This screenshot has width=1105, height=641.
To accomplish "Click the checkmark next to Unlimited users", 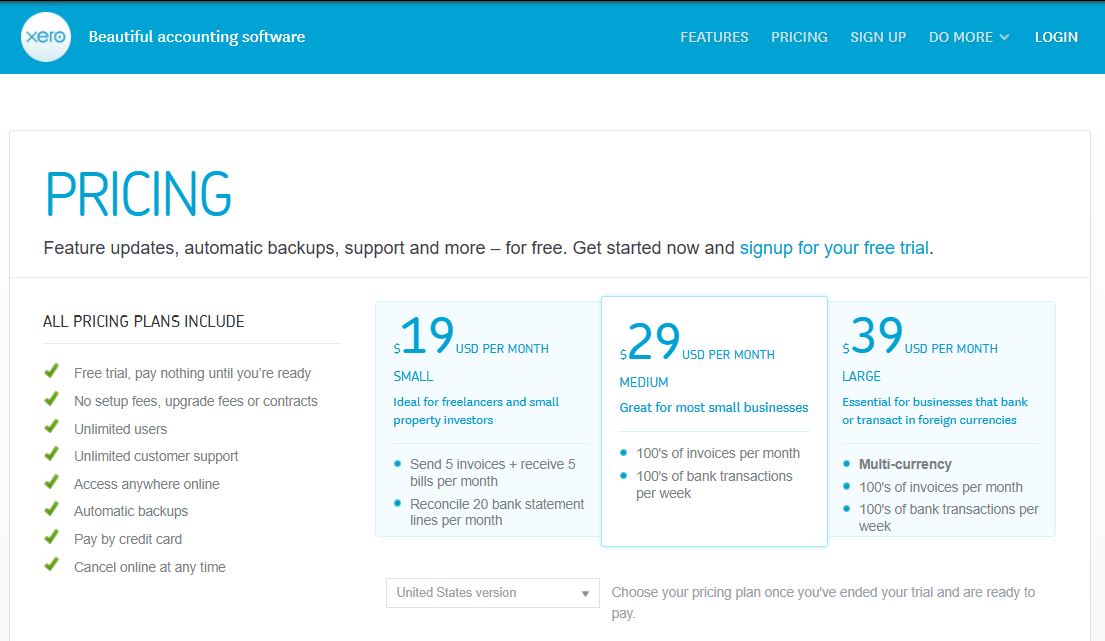I will [x=53, y=426].
